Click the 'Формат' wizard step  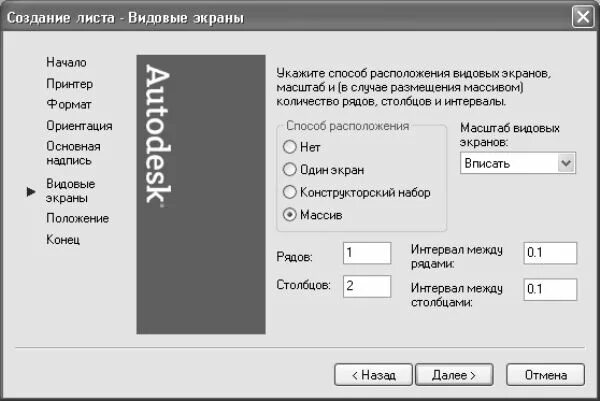(x=69, y=104)
